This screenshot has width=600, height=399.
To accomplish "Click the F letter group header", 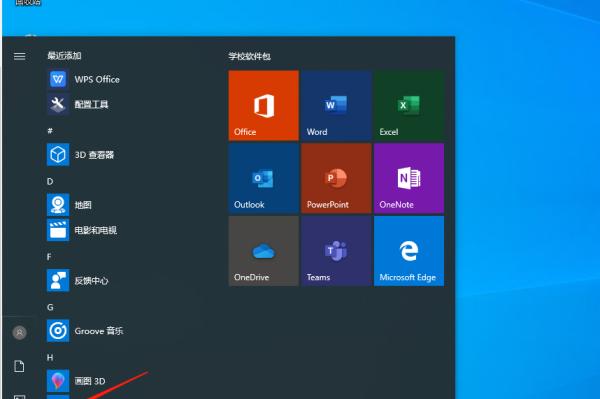I will 49,257.
